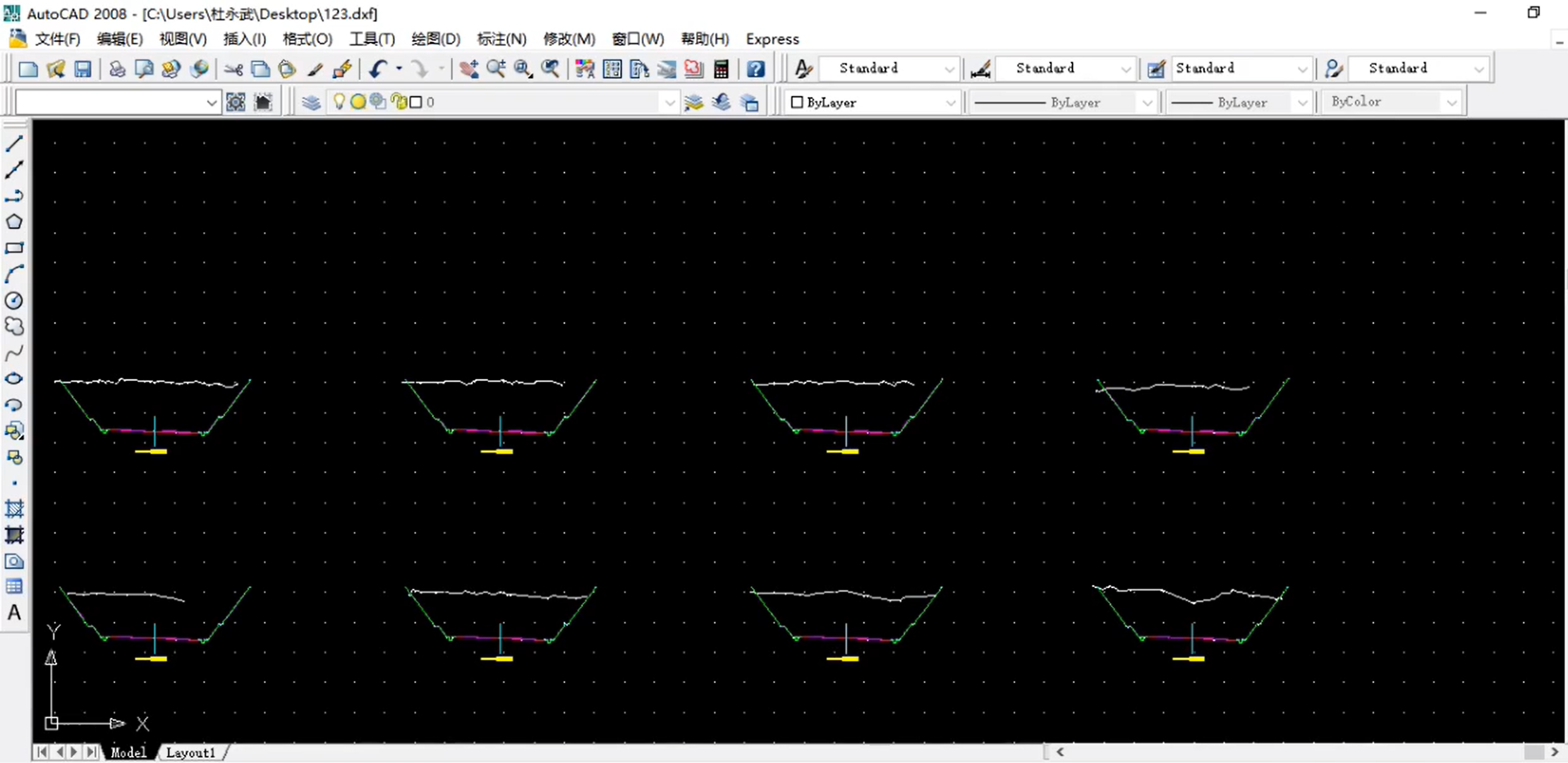1568x763 pixels.
Task: Select the Line drawing tool
Action: 14,143
